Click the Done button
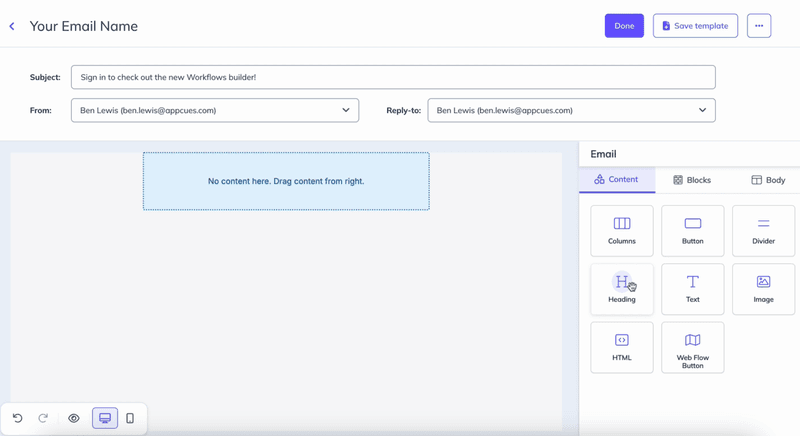 coord(624,26)
